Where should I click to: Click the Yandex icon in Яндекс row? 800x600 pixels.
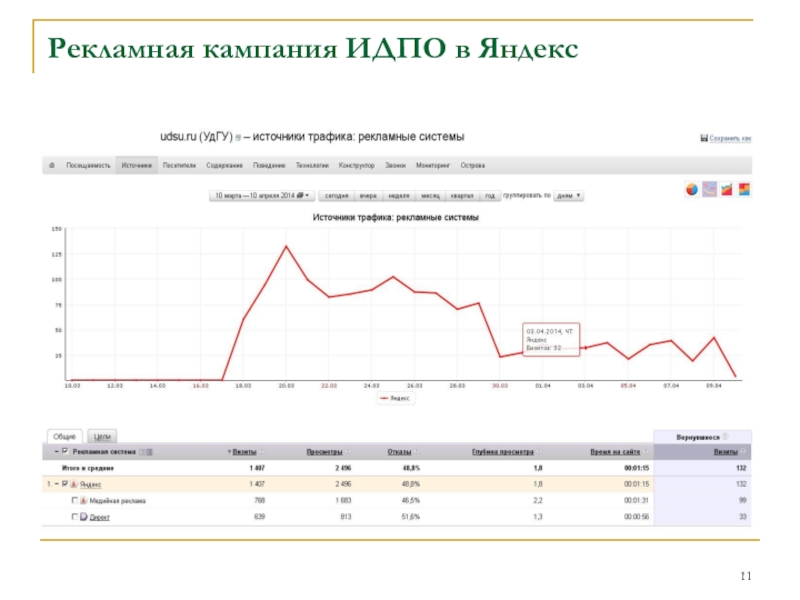tap(74, 484)
